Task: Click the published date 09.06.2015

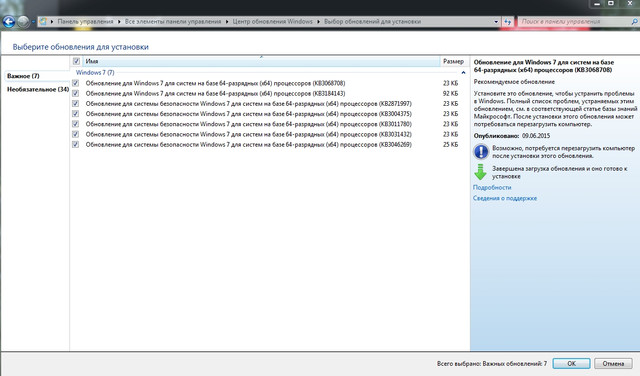Action: pos(536,136)
